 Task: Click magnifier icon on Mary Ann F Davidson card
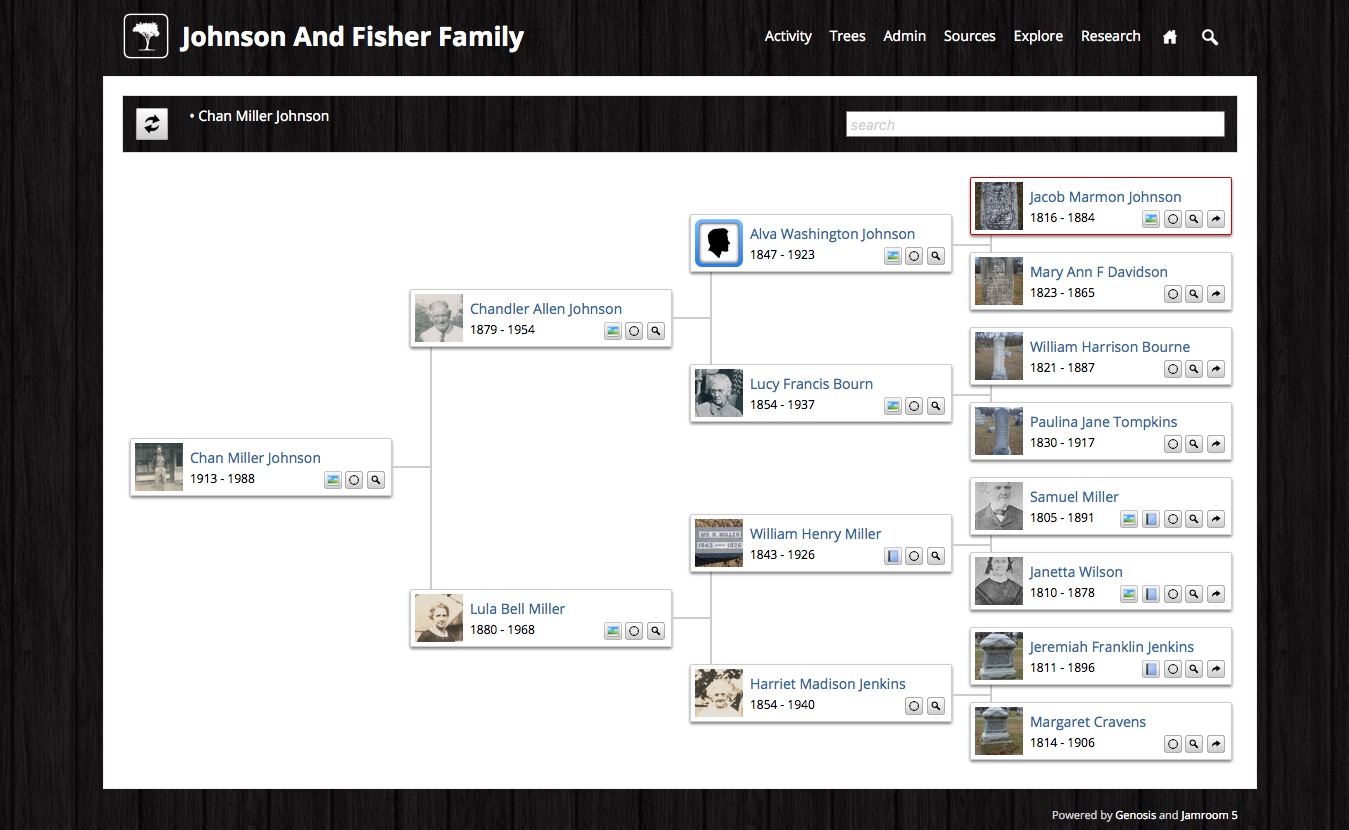[1194, 294]
